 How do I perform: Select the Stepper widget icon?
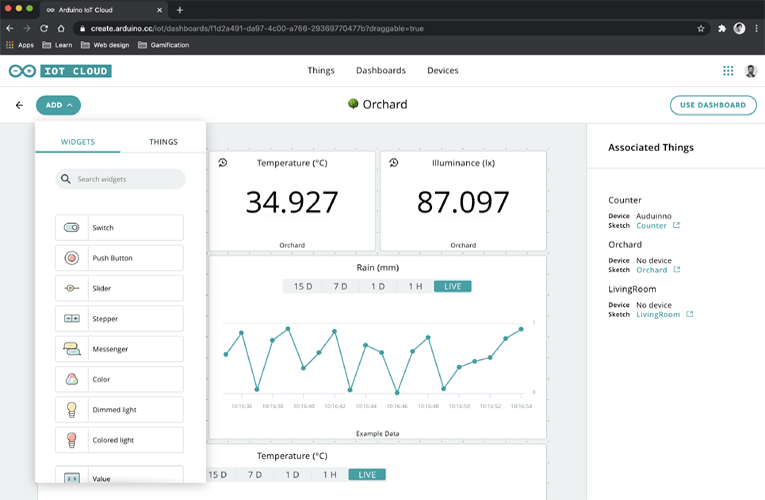(x=72, y=319)
